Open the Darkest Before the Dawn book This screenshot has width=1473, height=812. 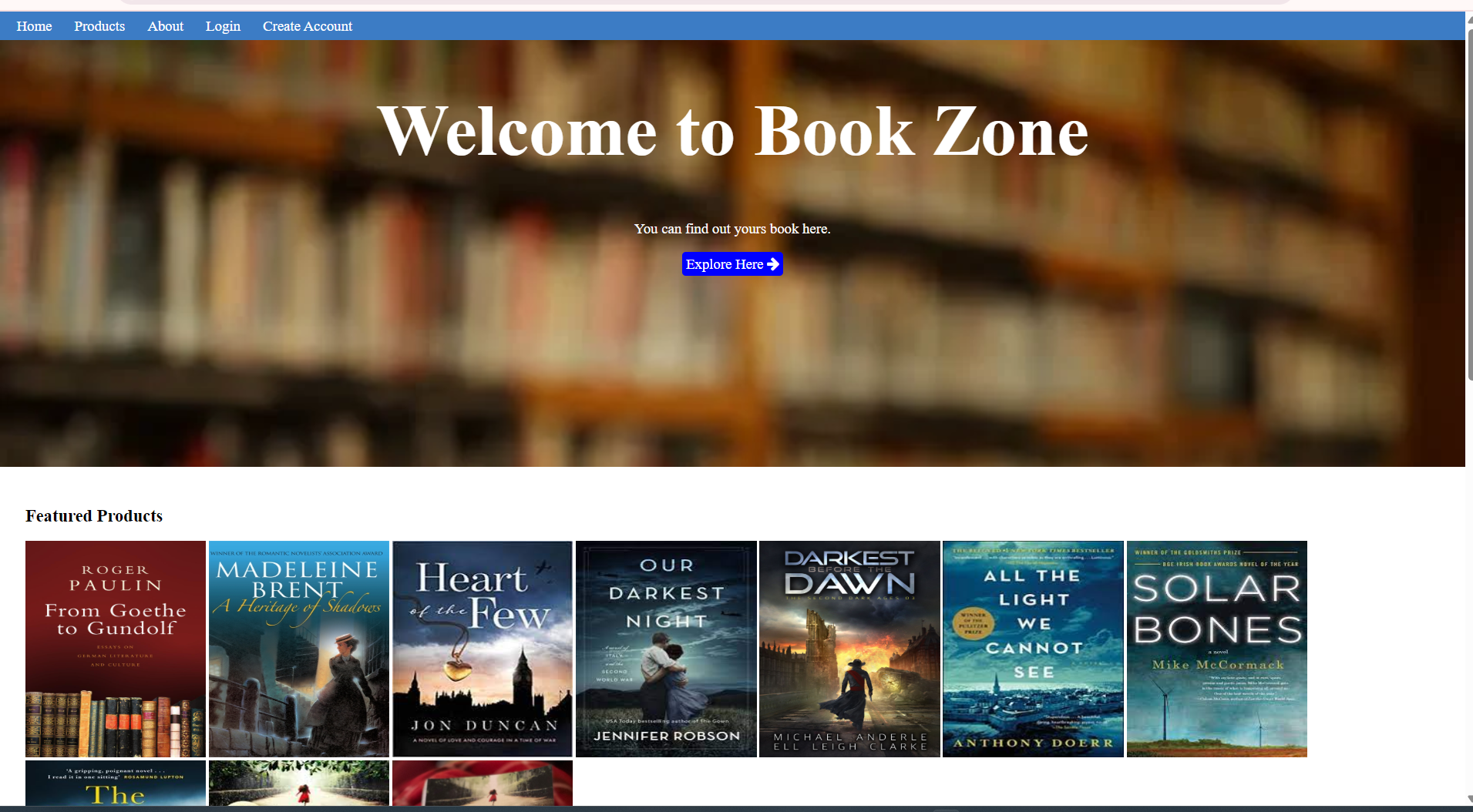click(849, 649)
